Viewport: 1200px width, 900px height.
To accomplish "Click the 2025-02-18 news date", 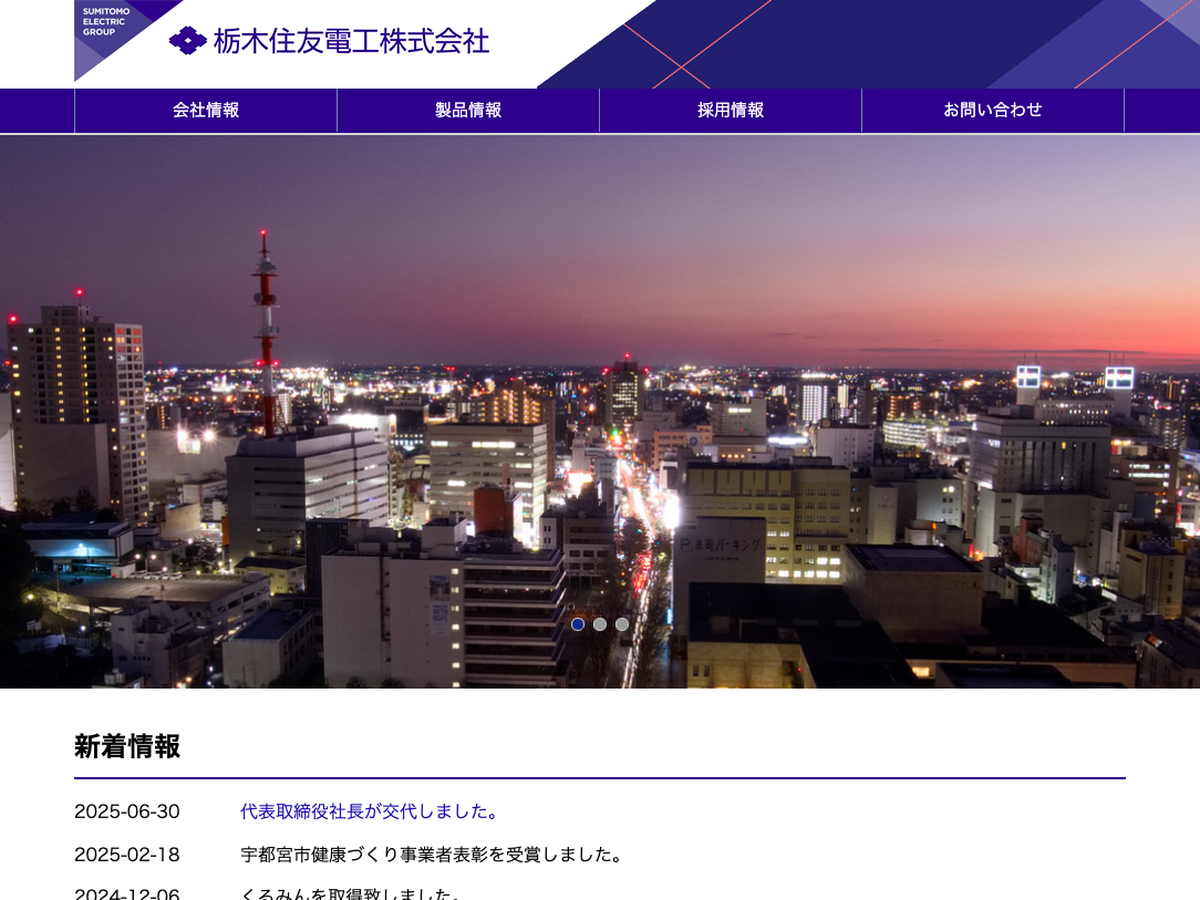I will 127,855.
